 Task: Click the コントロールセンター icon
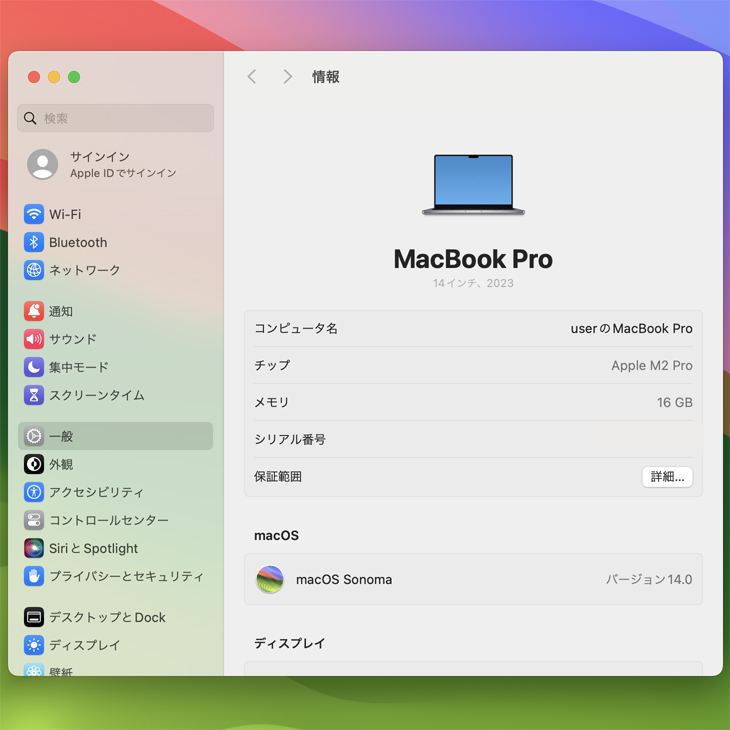[34, 520]
